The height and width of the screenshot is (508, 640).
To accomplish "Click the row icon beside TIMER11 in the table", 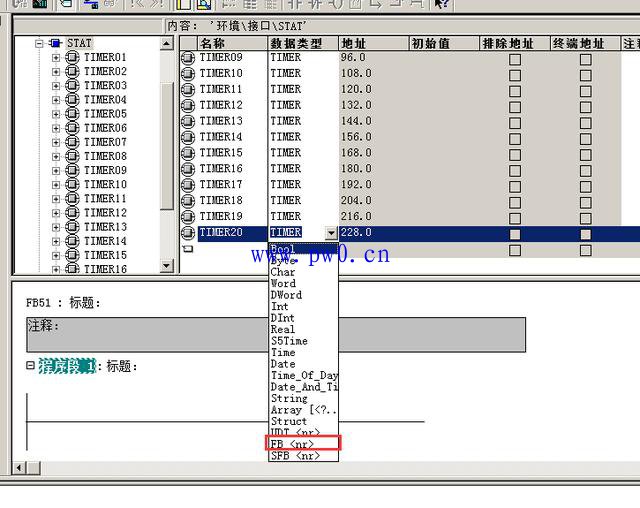I will click(x=188, y=90).
